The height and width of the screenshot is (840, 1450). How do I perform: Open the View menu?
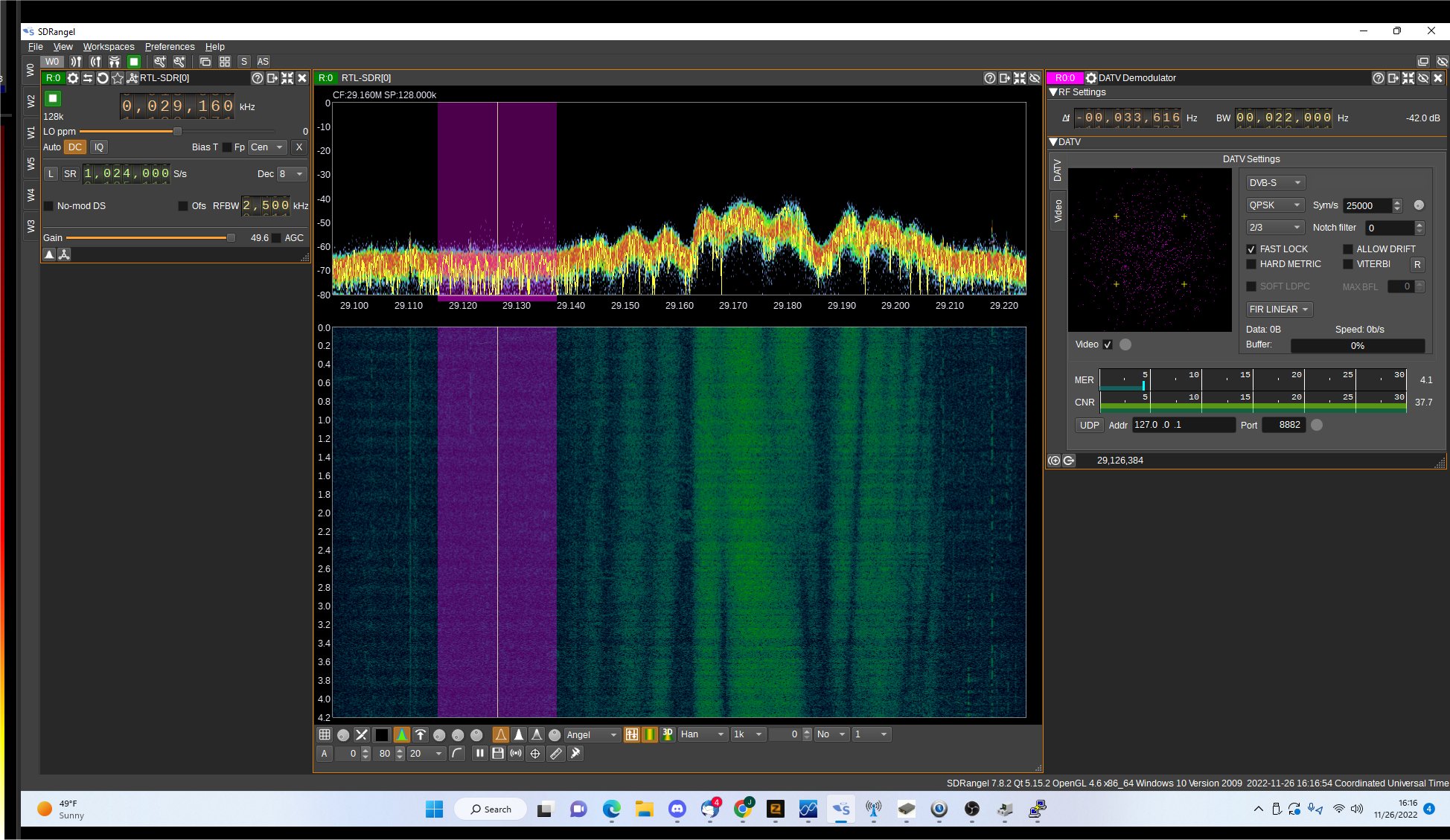point(63,47)
